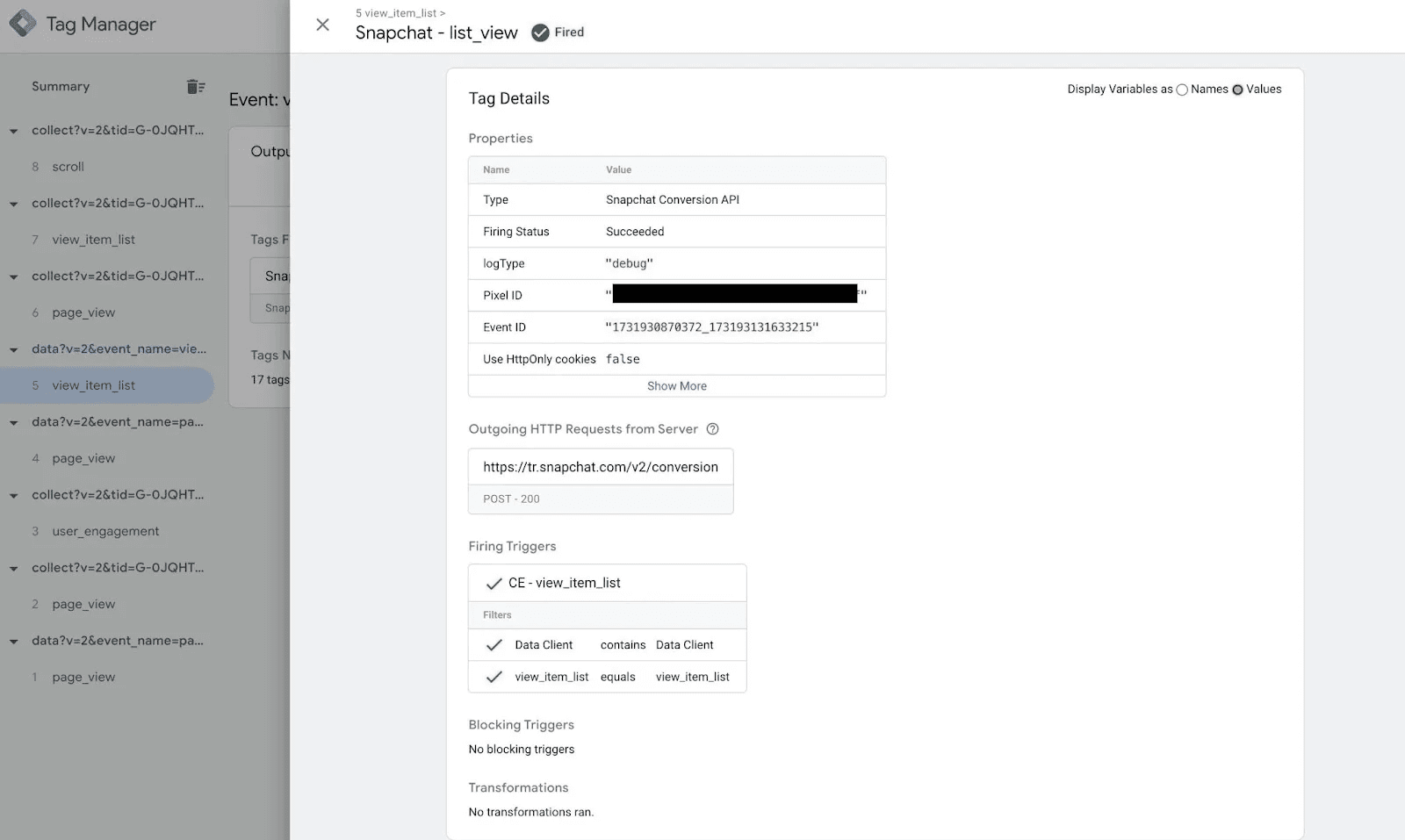Collapse data request above 4 page_view
This screenshot has height=840, width=1405.
tap(14, 422)
